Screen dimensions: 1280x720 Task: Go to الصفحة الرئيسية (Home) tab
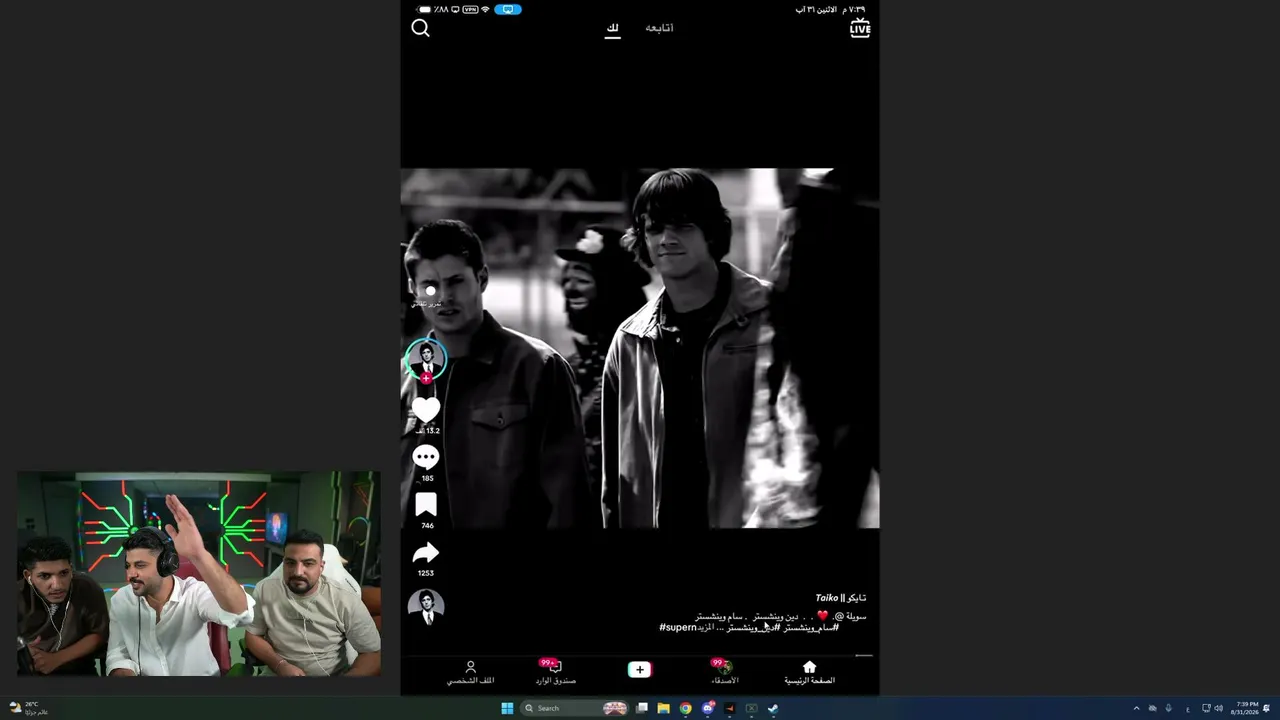tap(809, 673)
